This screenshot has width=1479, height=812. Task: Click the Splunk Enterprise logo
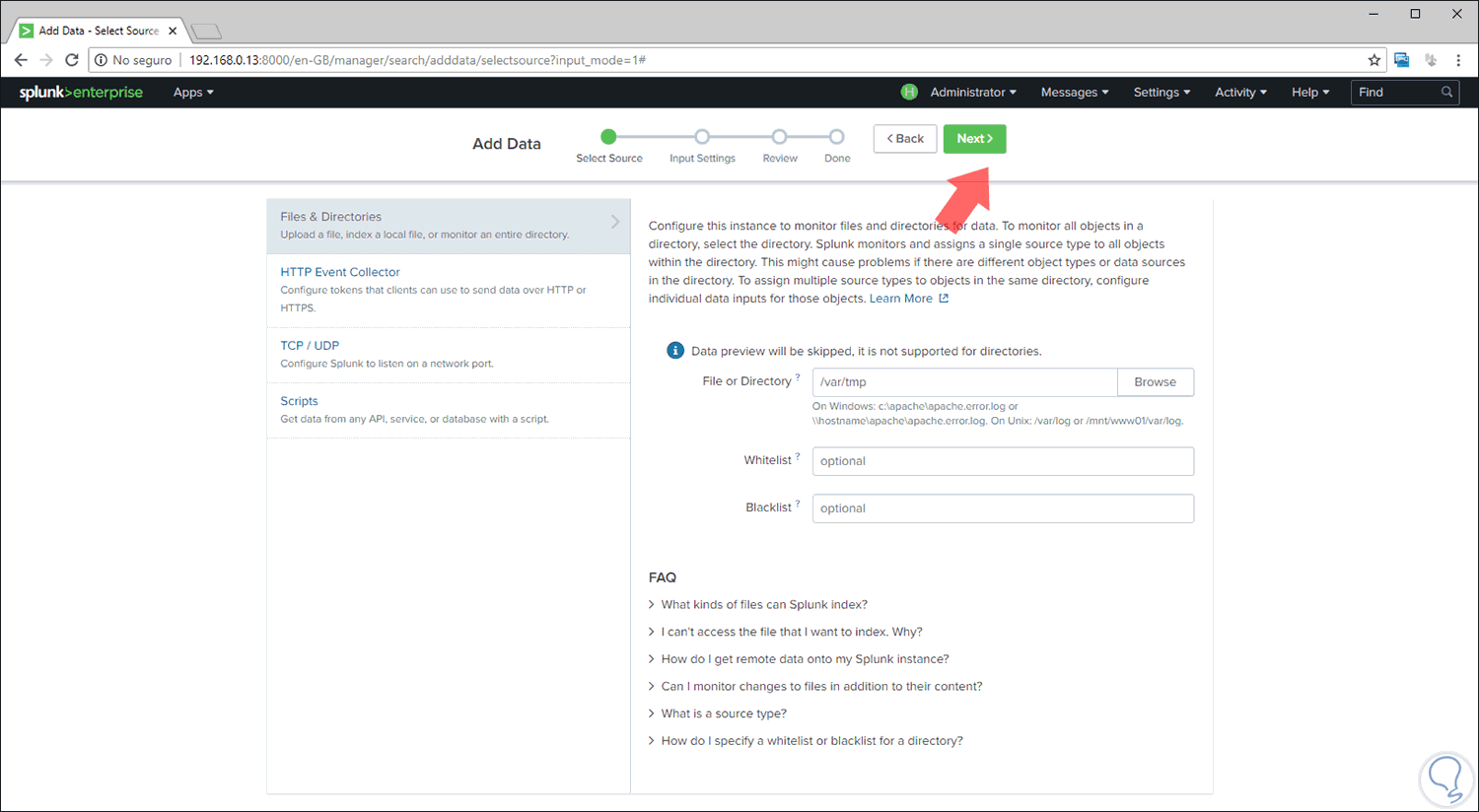click(x=81, y=92)
